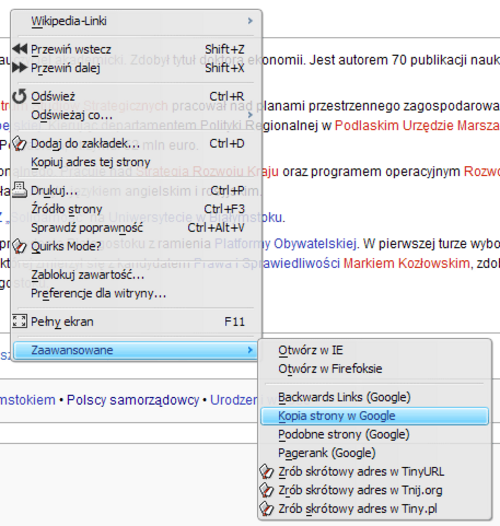Choose Otwórz w Firefoksie
This screenshot has width=500, height=526.
(330, 369)
